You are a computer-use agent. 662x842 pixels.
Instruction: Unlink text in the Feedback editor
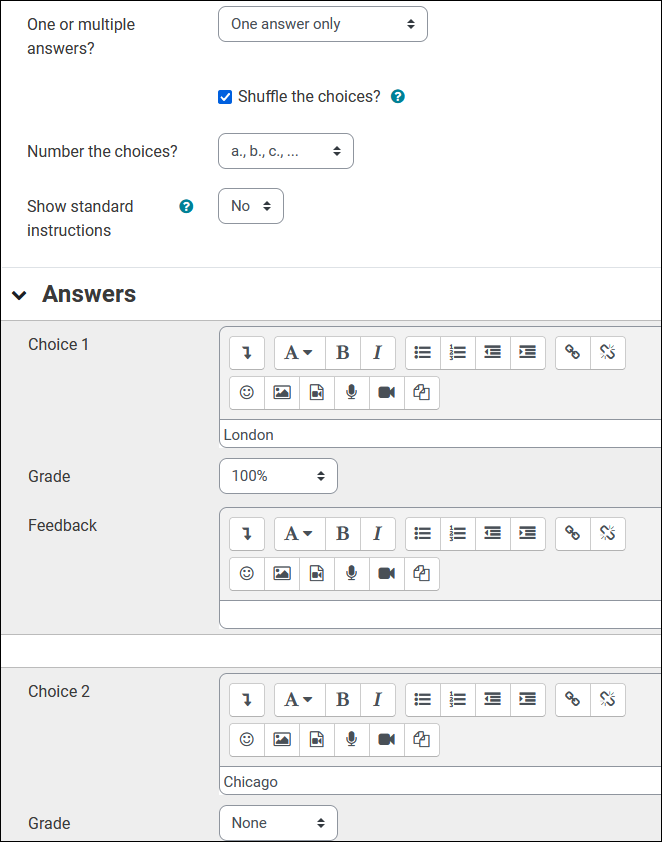[608, 533]
